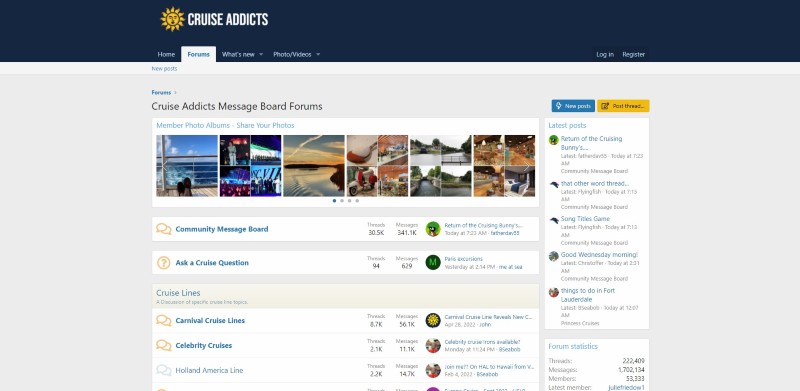The height and width of the screenshot is (391, 800).
Task: Click Log in
Action: tap(605, 54)
